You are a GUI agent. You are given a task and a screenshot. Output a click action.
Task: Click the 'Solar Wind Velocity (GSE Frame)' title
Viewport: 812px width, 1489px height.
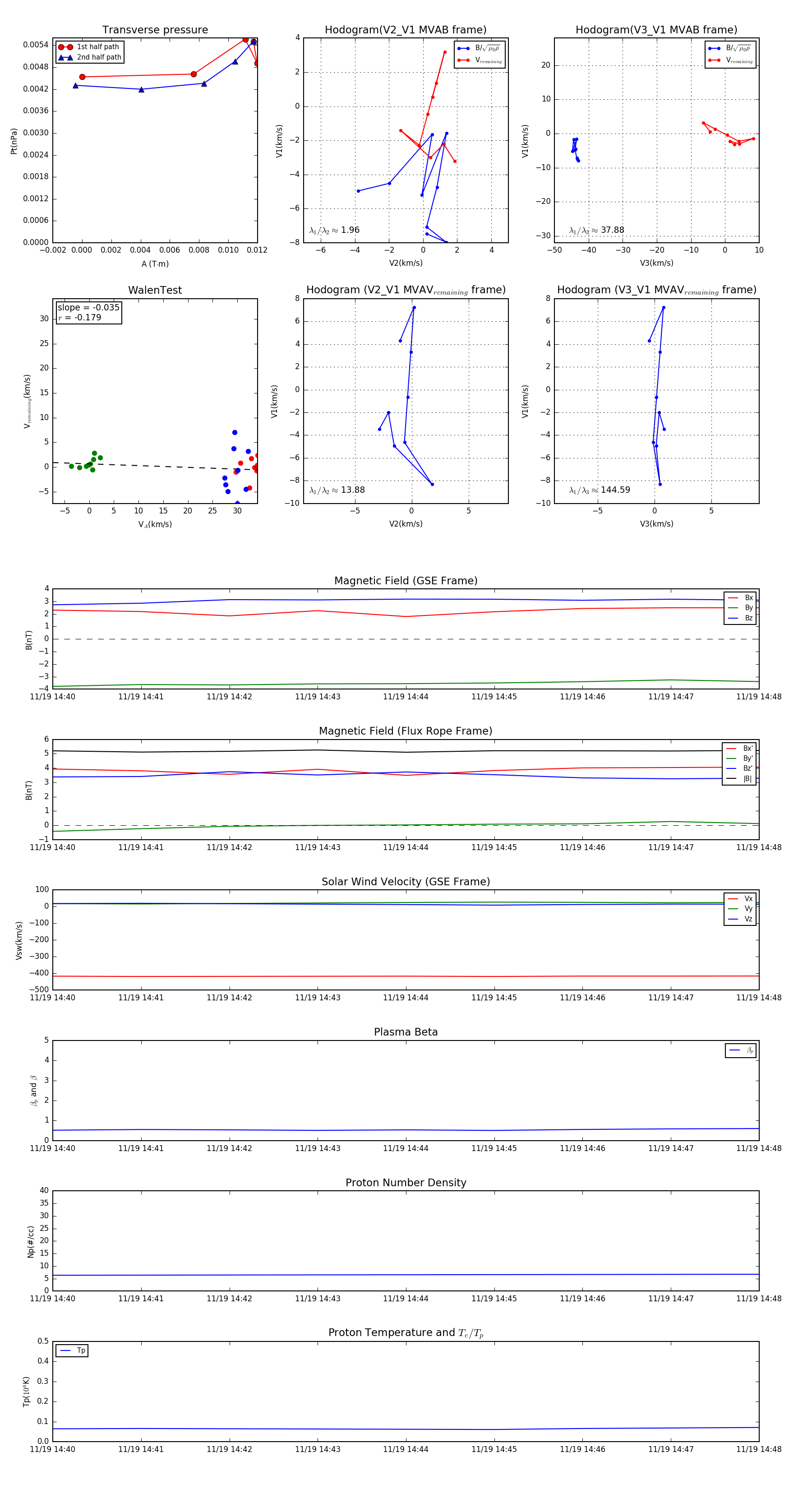(x=406, y=882)
